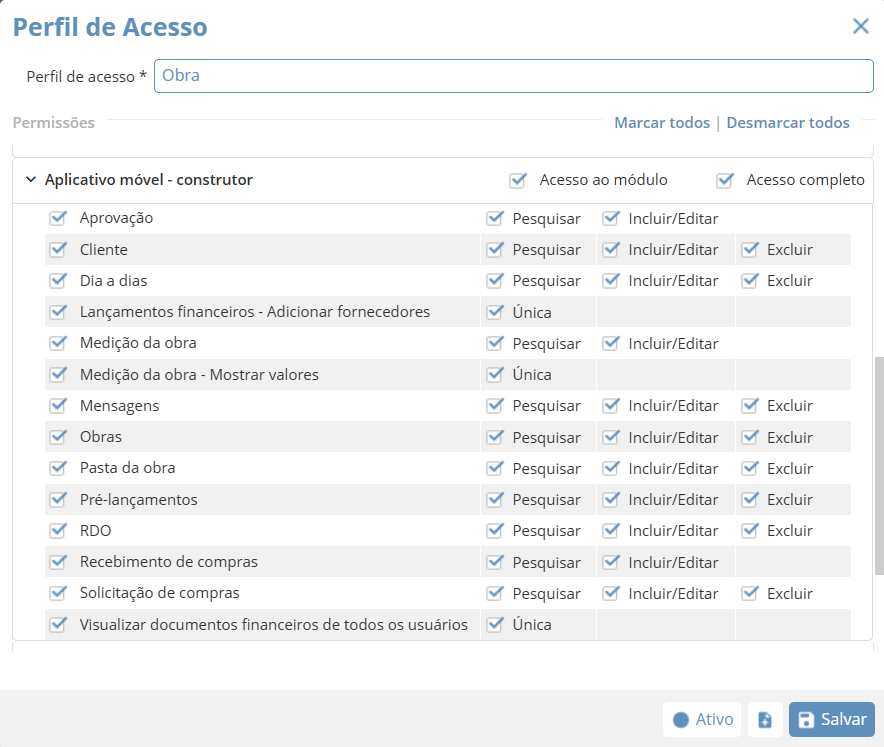Save the access profile with Salvar
The image size is (884, 747).
coord(831,720)
